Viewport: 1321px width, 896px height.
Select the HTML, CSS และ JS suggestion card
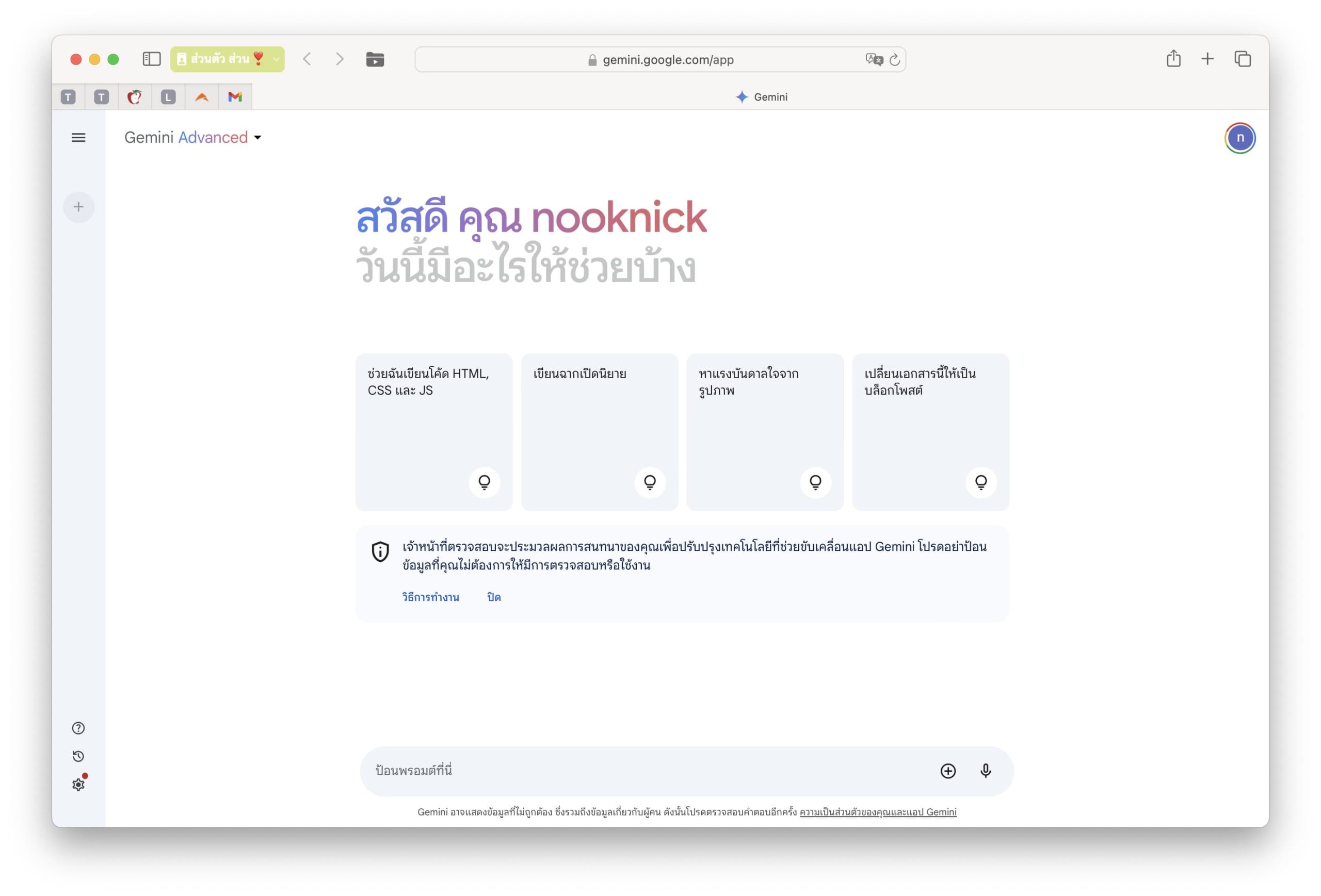point(433,432)
